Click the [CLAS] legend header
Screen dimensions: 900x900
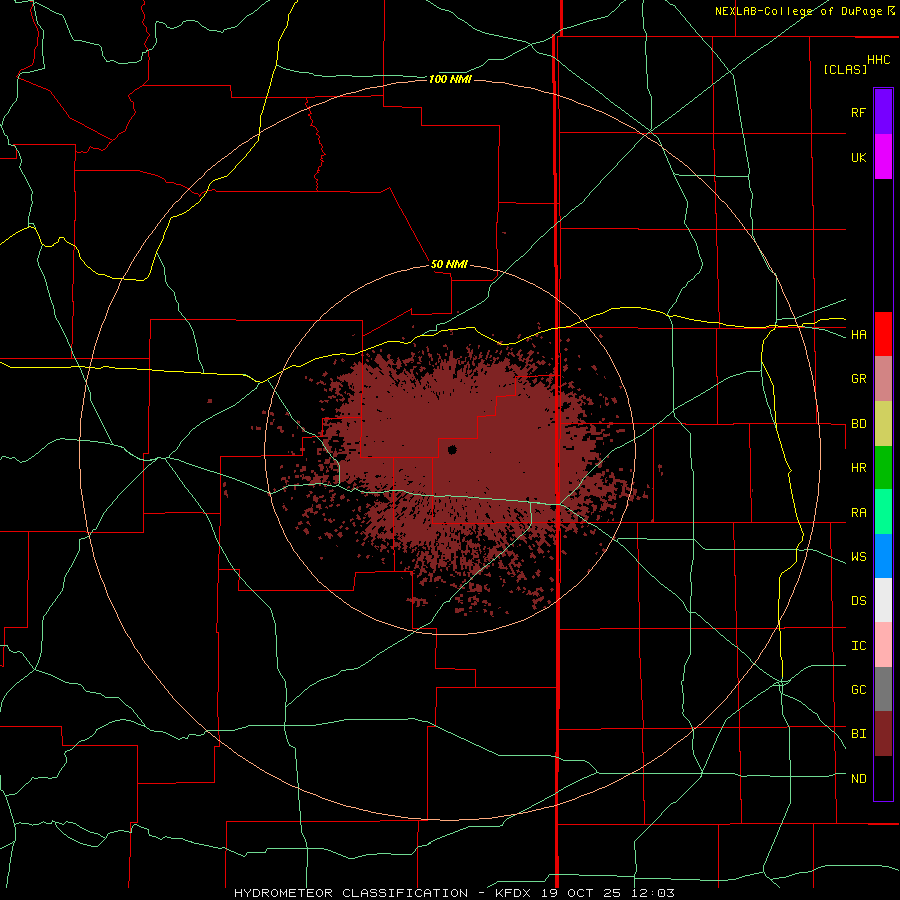pos(845,69)
